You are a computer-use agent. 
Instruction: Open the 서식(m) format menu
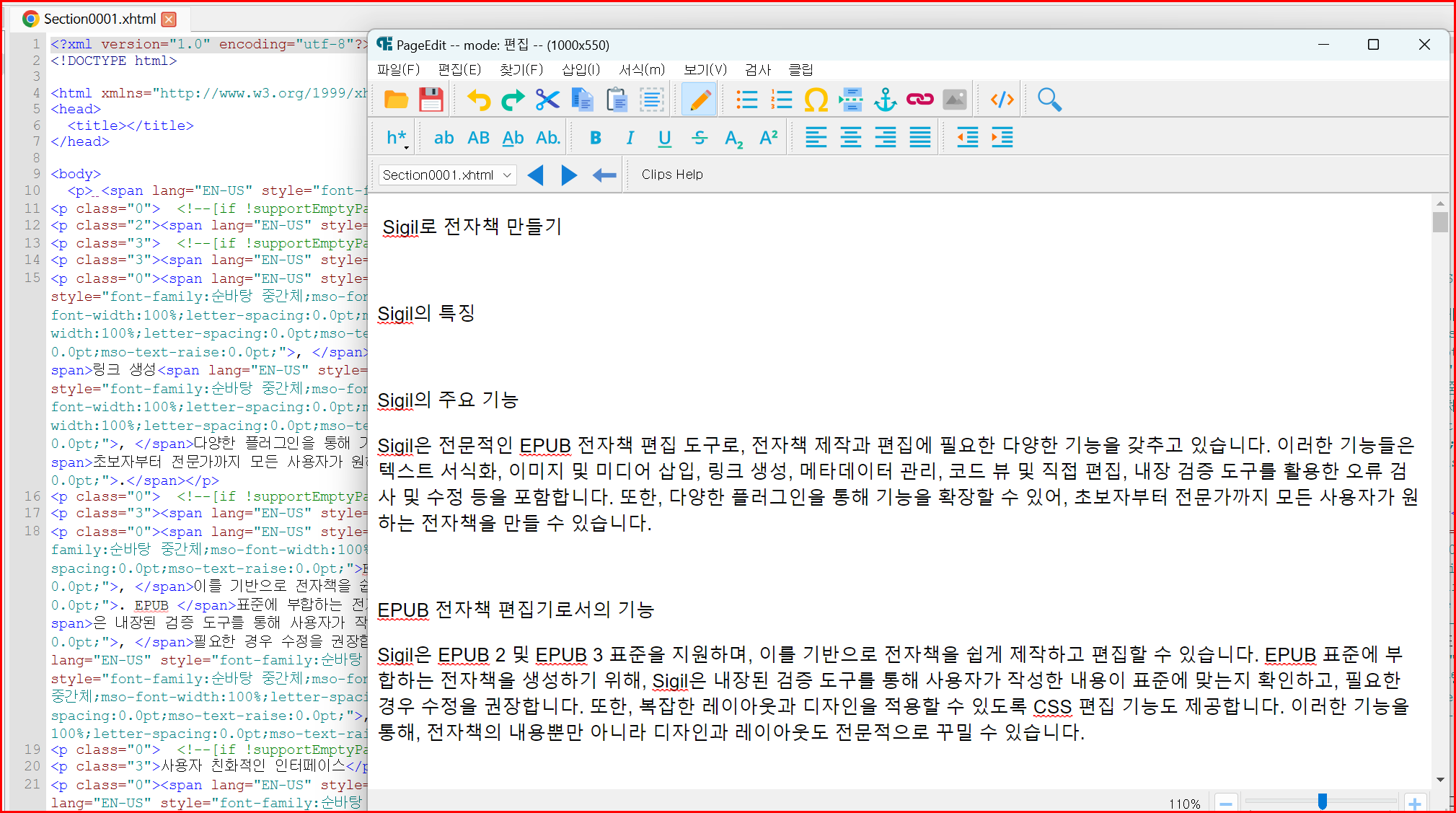point(642,69)
